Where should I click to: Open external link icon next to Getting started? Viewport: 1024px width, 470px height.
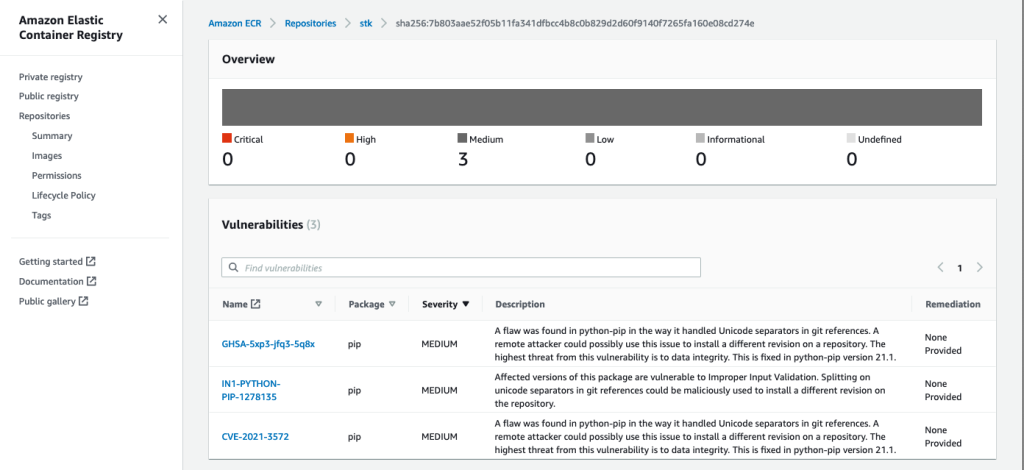click(91, 261)
